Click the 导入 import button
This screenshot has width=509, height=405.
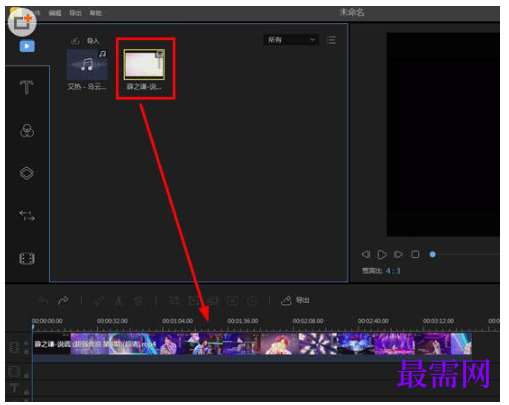(93, 41)
